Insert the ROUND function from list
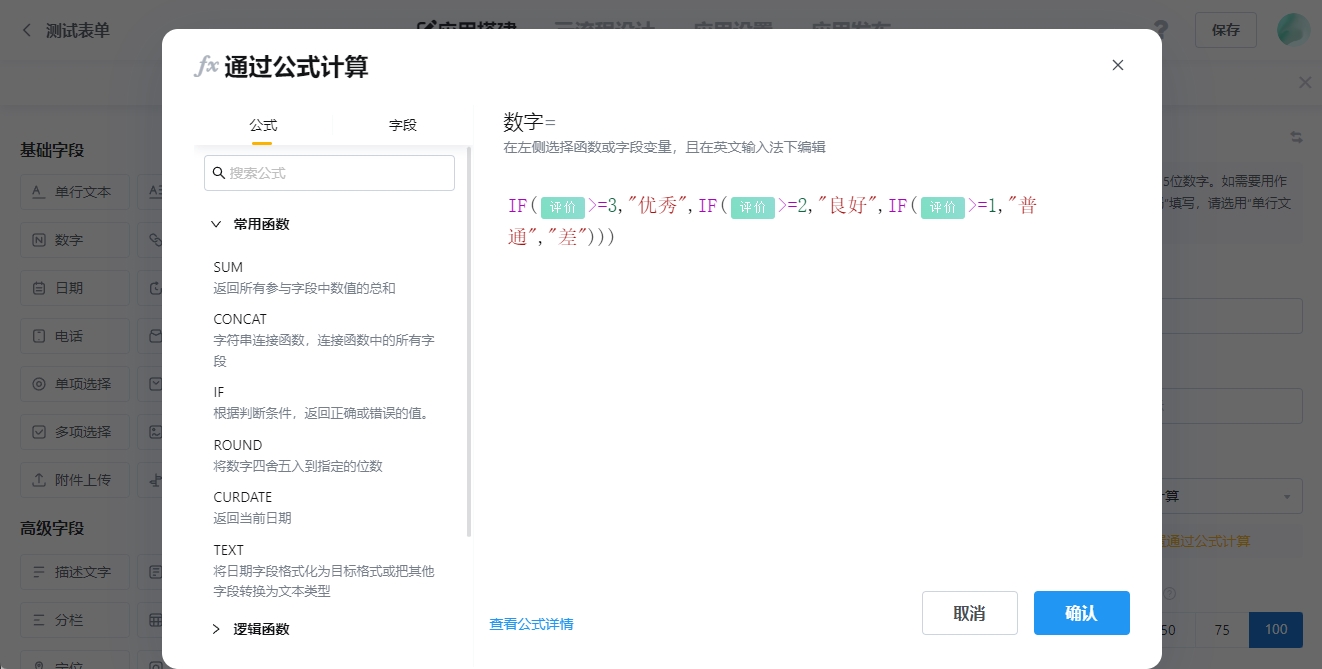1322x669 pixels. 238,445
